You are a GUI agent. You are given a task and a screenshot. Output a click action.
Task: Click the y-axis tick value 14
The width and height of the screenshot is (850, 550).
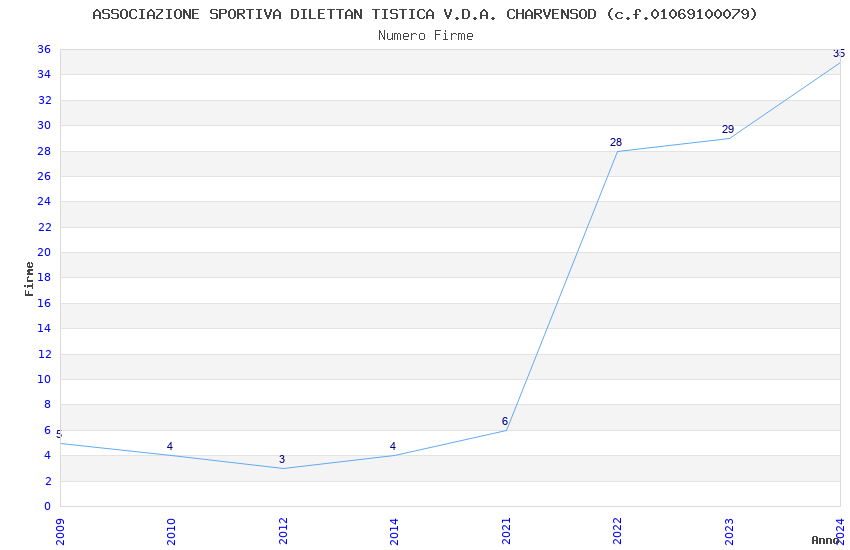(44, 328)
